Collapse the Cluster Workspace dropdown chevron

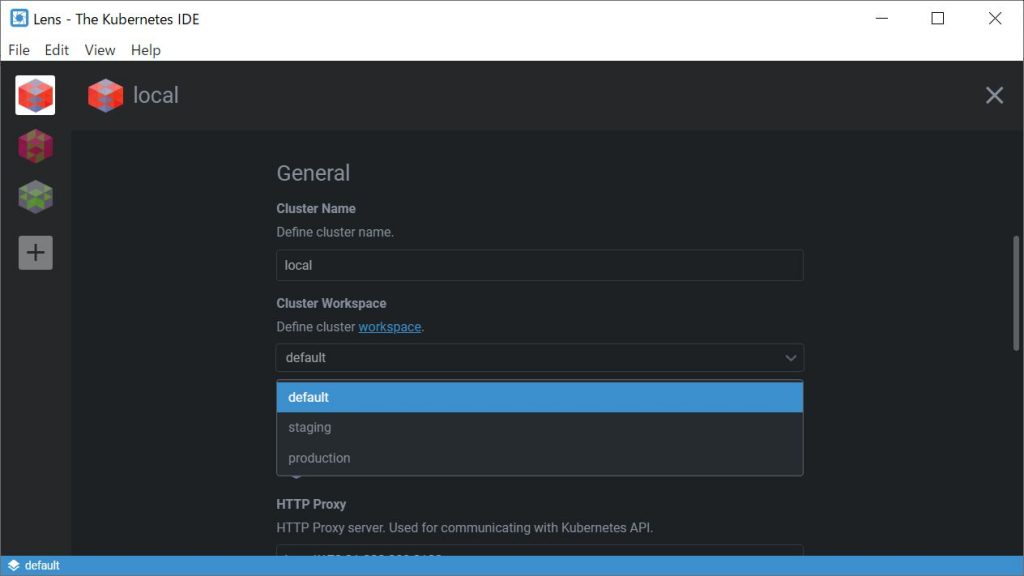790,358
